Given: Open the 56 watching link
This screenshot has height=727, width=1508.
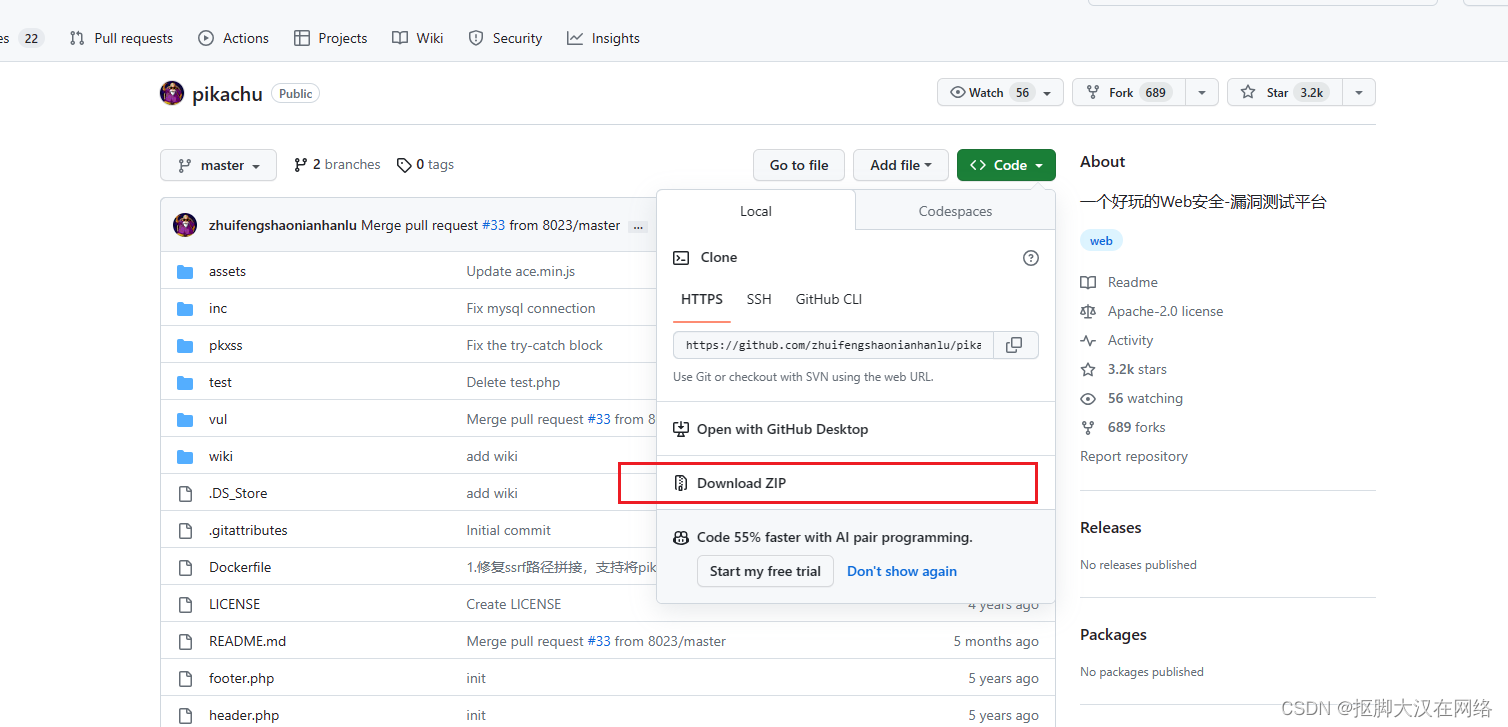Looking at the screenshot, I should [1132, 398].
